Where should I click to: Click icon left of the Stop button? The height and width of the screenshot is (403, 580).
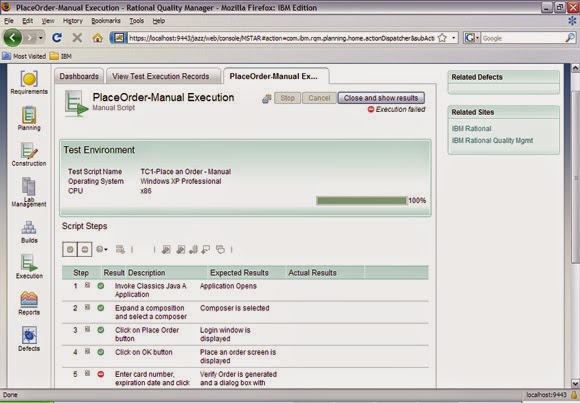(x=266, y=98)
